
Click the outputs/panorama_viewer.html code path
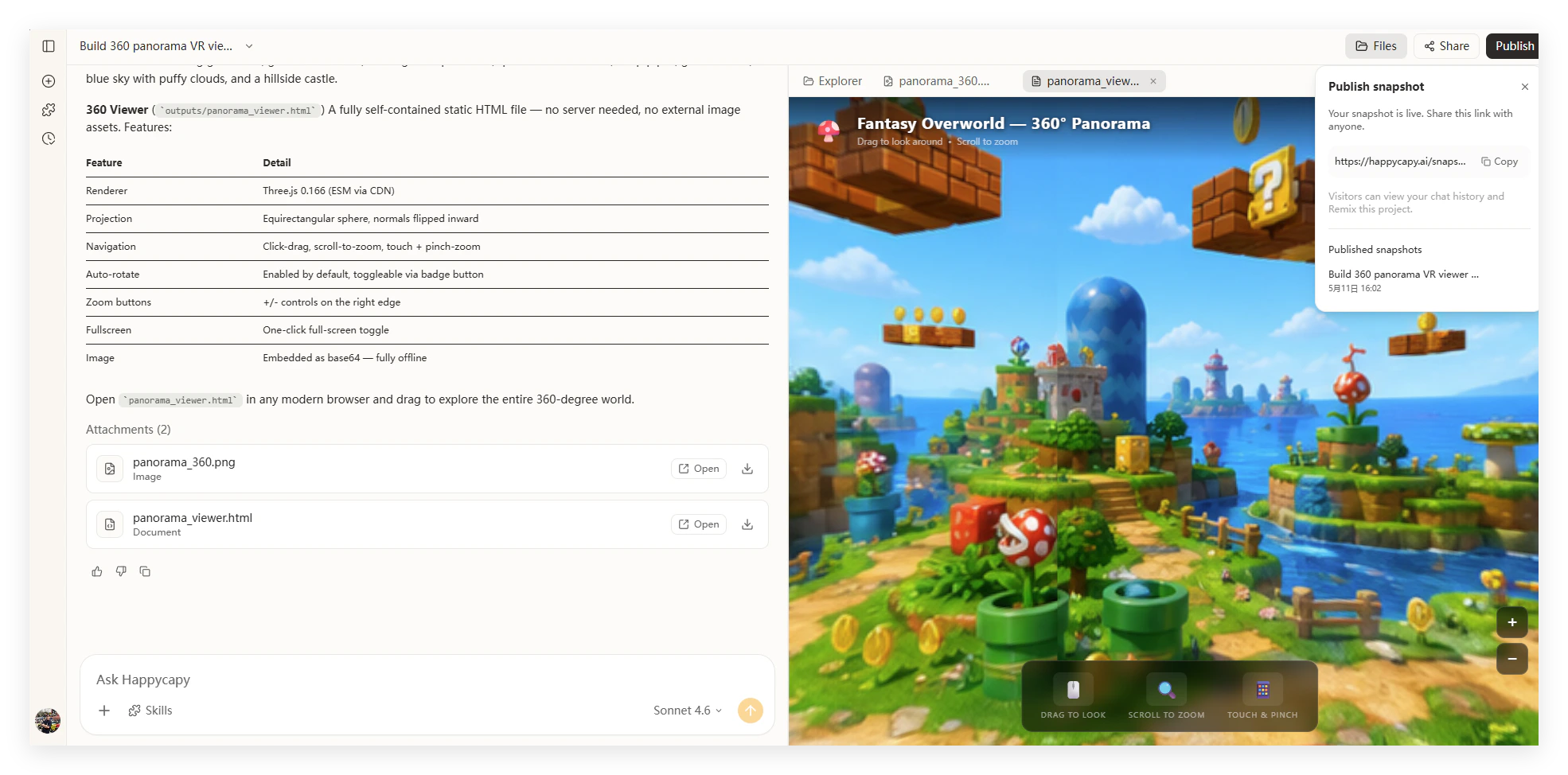click(238, 111)
